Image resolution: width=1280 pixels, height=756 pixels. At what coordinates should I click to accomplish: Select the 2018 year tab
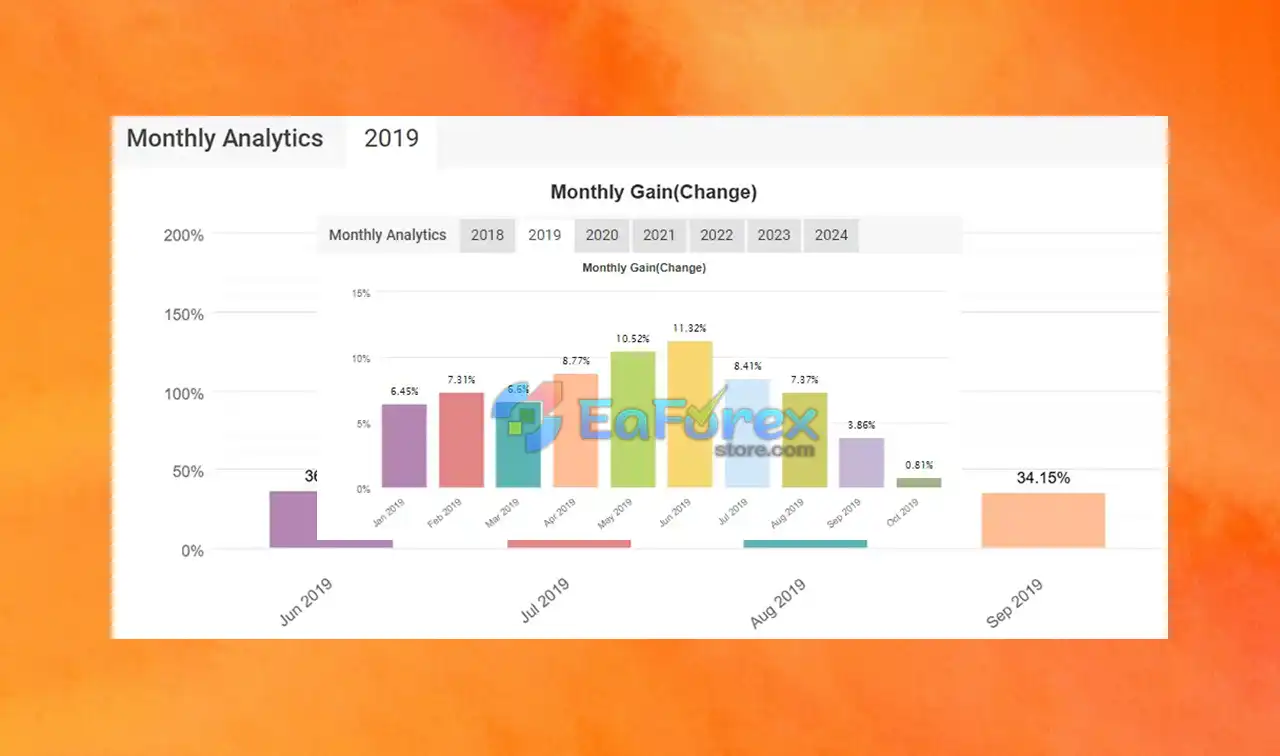coord(487,235)
